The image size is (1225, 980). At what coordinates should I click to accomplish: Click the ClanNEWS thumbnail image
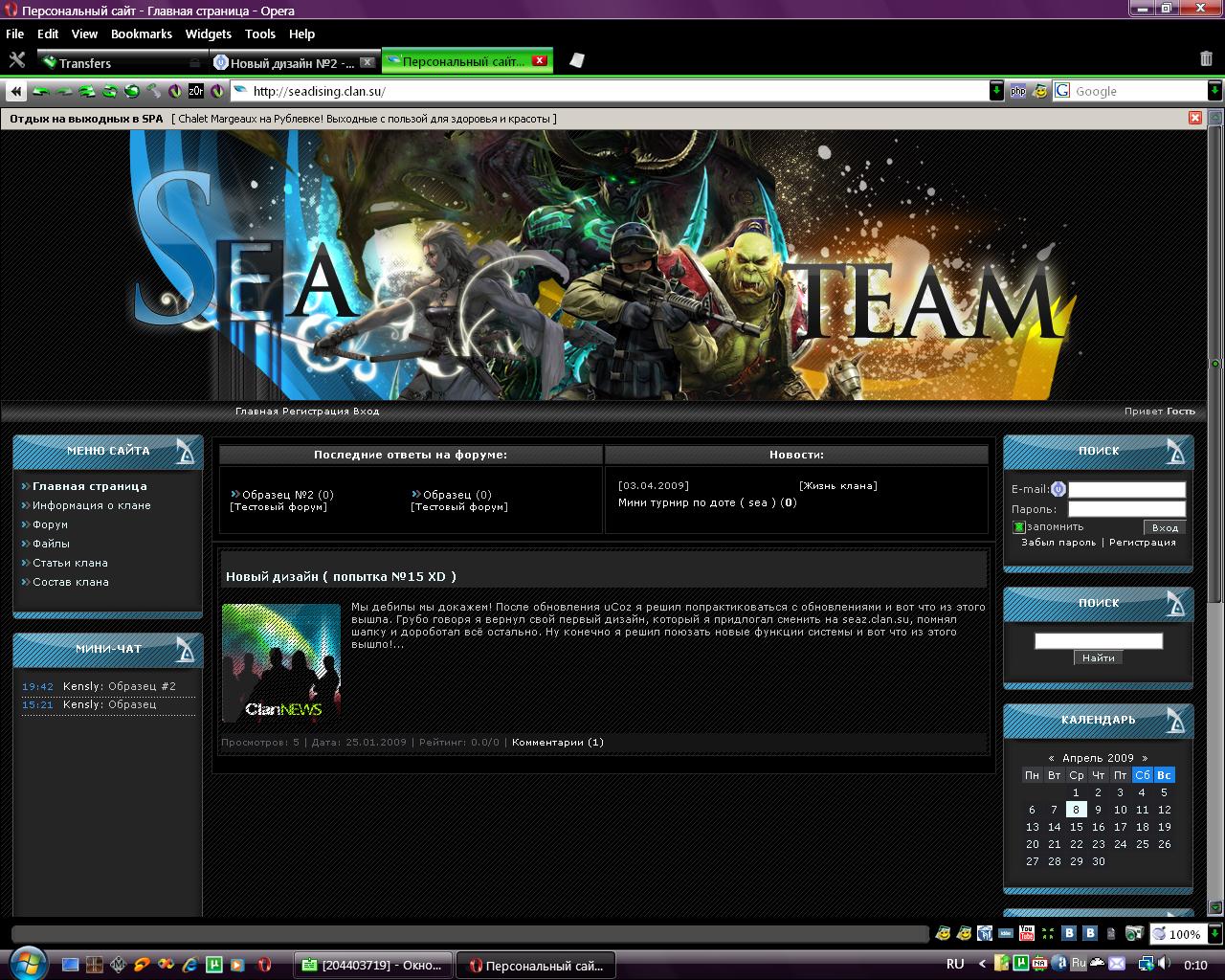(x=281, y=662)
